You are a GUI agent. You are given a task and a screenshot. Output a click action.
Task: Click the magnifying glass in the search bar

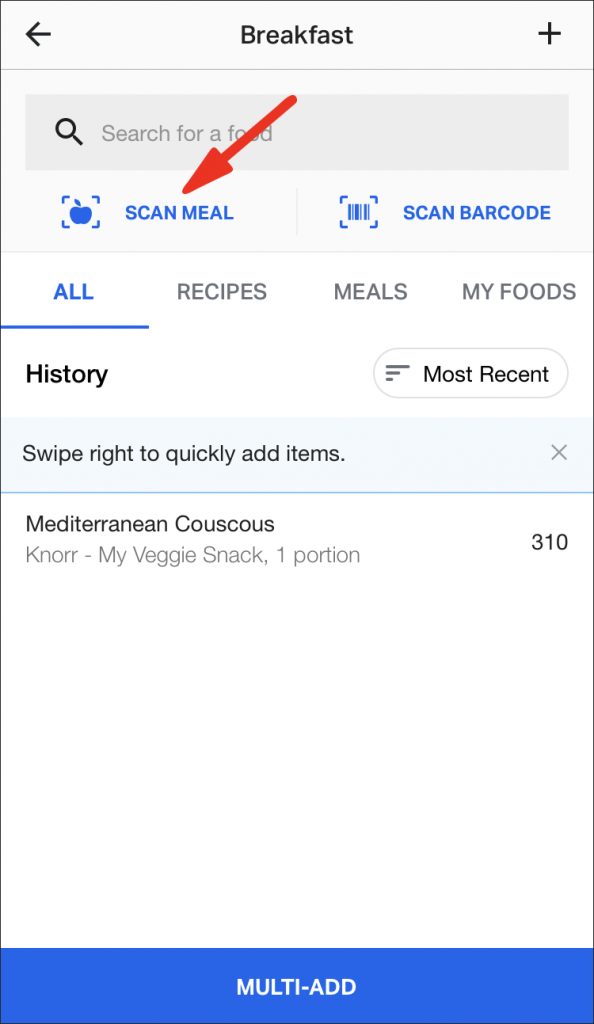(x=69, y=131)
